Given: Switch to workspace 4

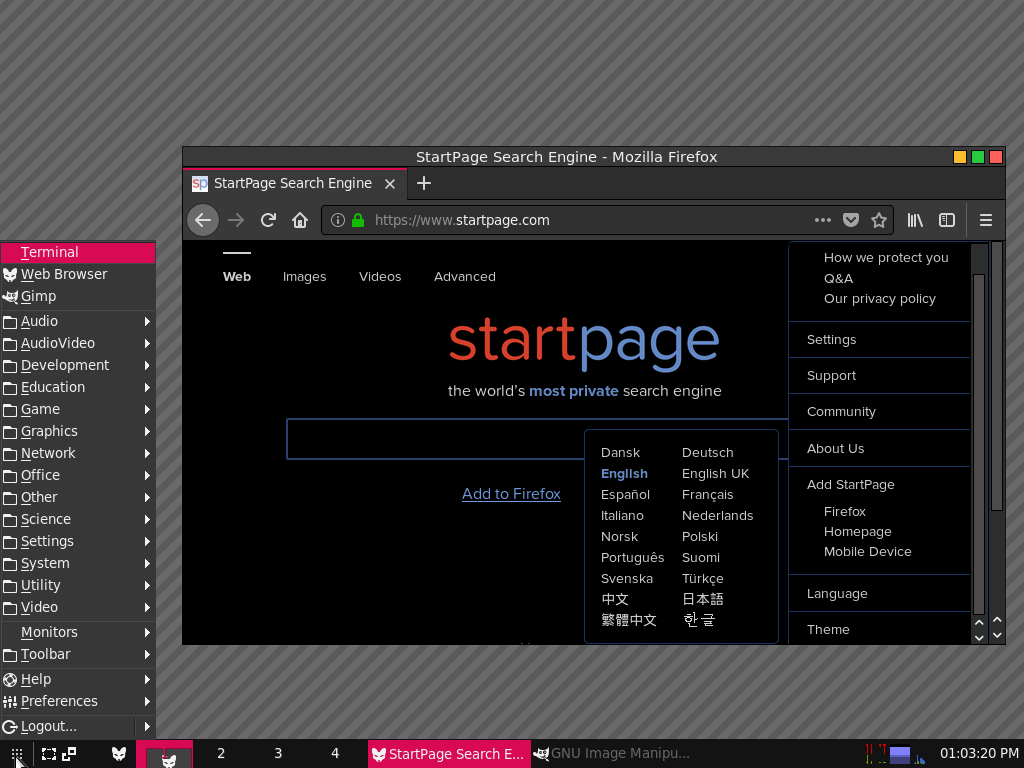Looking at the screenshot, I should [x=335, y=754].
